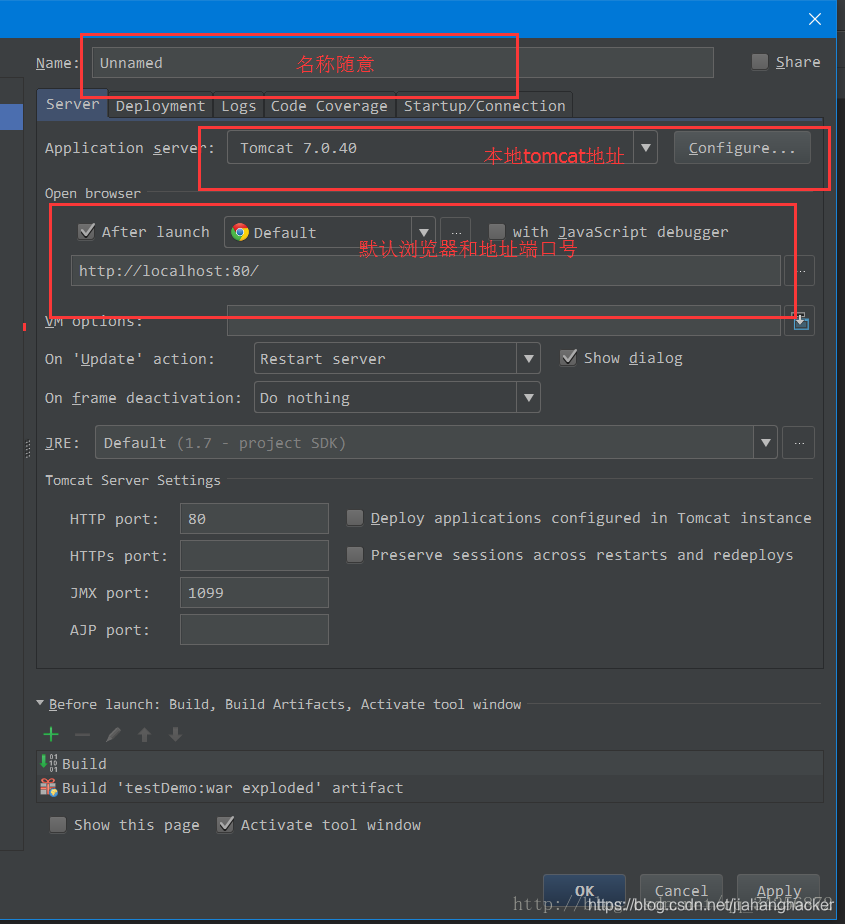Image resolution: width=845 pixels, height=924 pixels.
Task: Enable Deploy applications configured in Tomcat instance
Action: [x=355, y=518]
